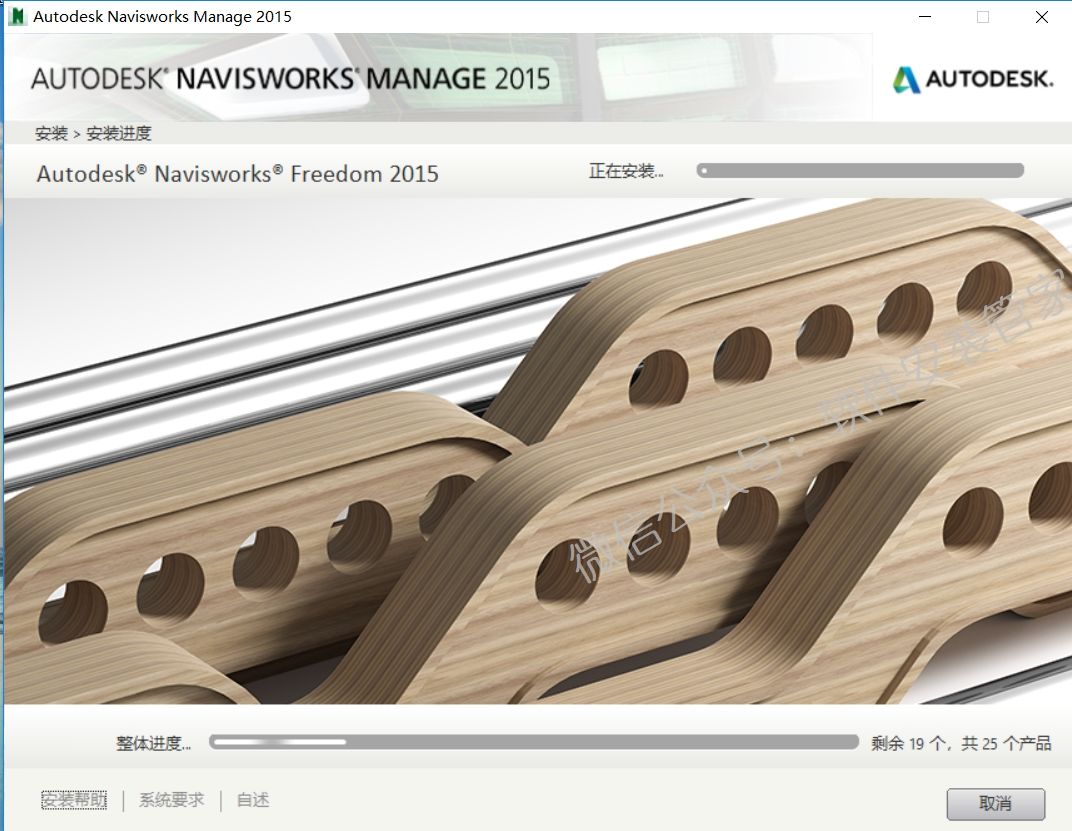Click the 正在安装 product progress bar

click(x=860, y=171)
